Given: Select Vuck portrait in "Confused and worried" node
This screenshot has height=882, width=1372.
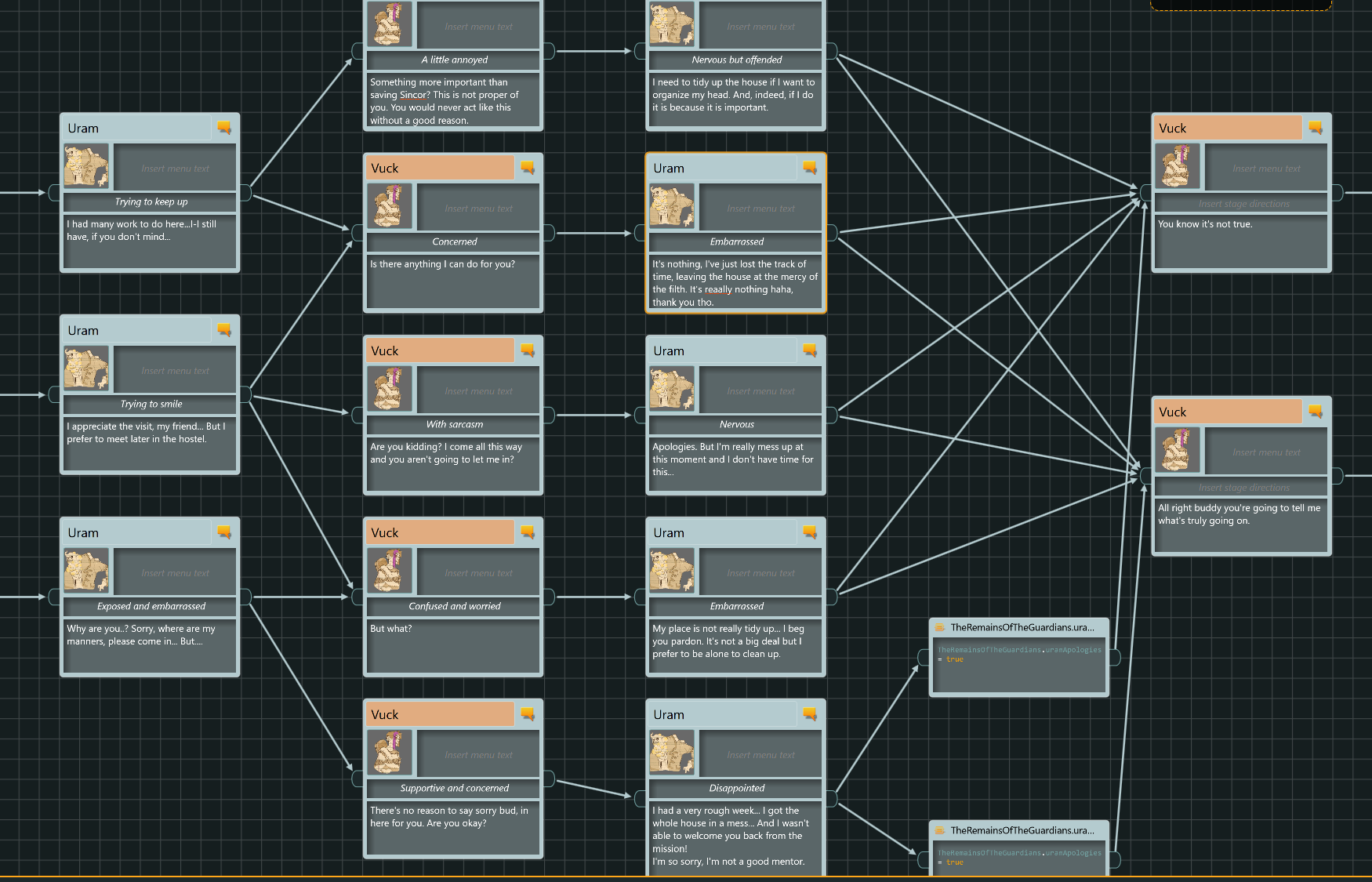Looking at the screenshot, I should 389,570.
